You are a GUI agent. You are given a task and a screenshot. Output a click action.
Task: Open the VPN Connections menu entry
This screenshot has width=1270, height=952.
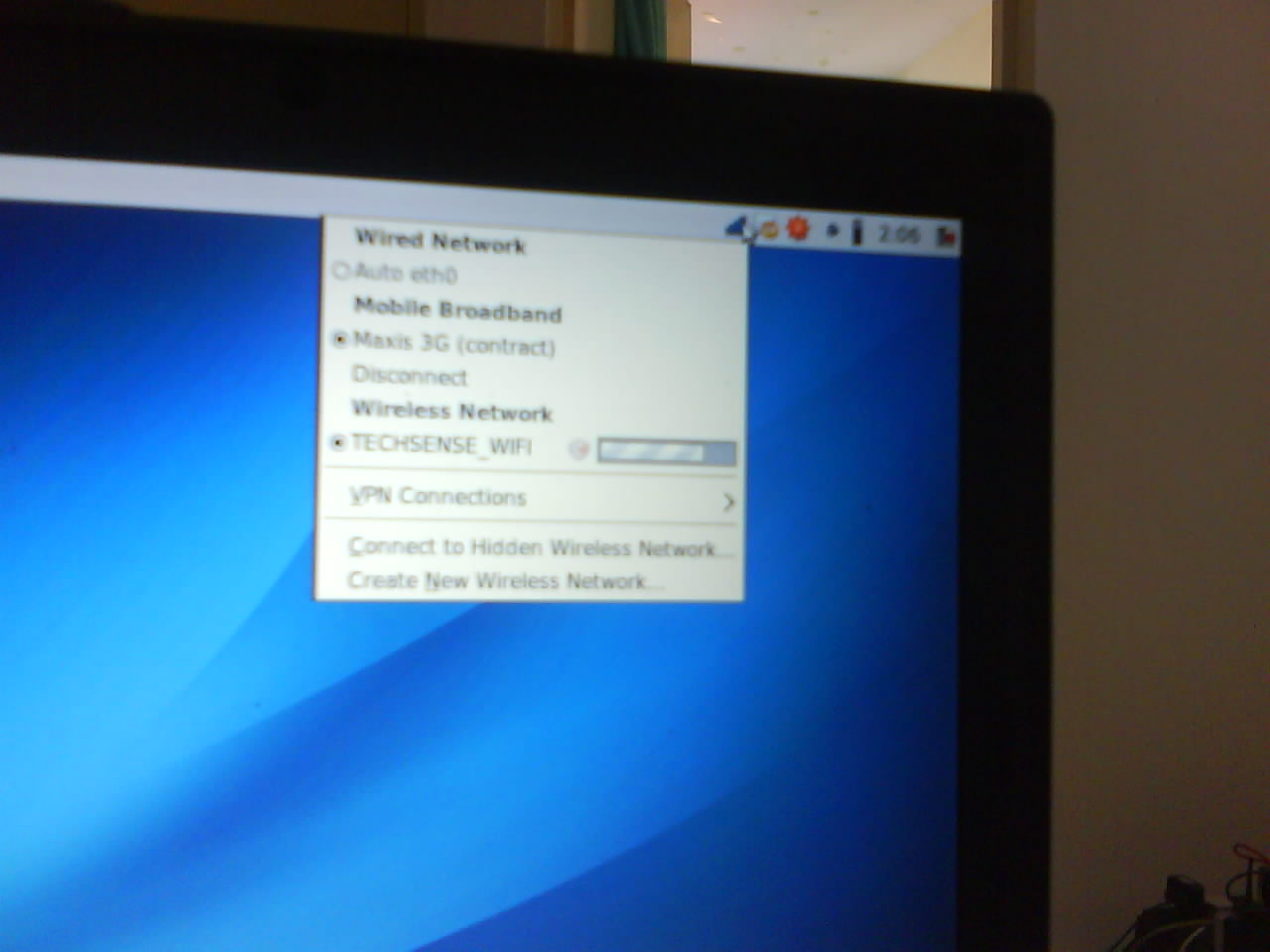click(438, 497)
